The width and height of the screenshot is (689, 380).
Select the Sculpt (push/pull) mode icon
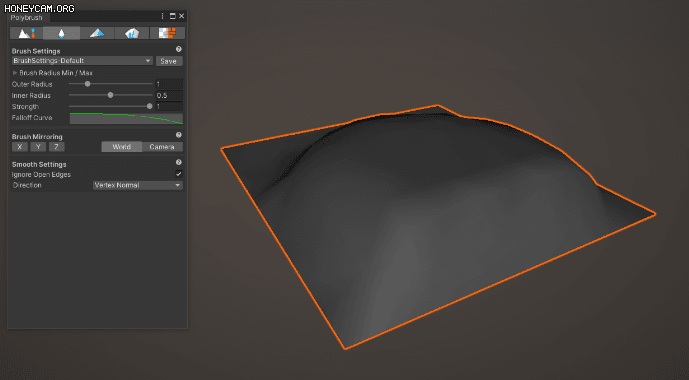26,33
